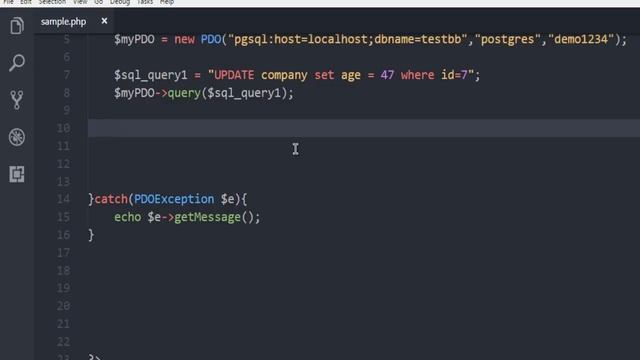The height and width of the screenshot is (360, 640).
Task: Click the "getMessage" method call
Action: (207, 217)
